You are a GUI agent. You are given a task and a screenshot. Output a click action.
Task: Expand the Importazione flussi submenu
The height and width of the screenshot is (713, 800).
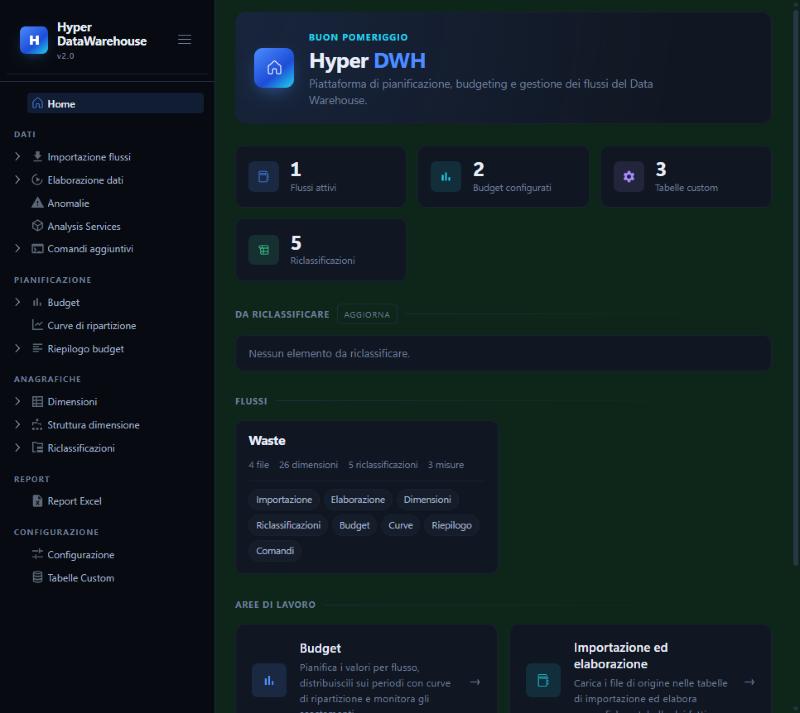click(17, 156)
